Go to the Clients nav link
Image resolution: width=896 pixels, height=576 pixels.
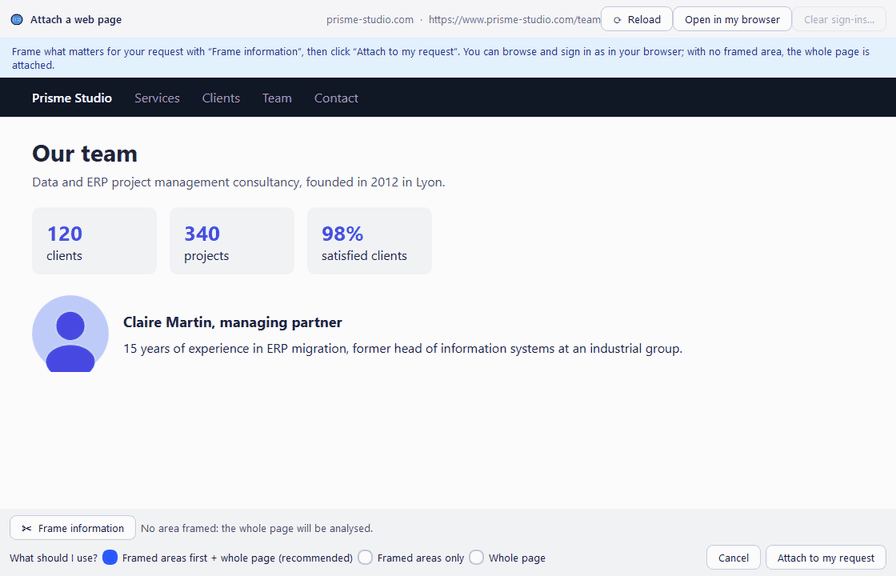point(221,98)
